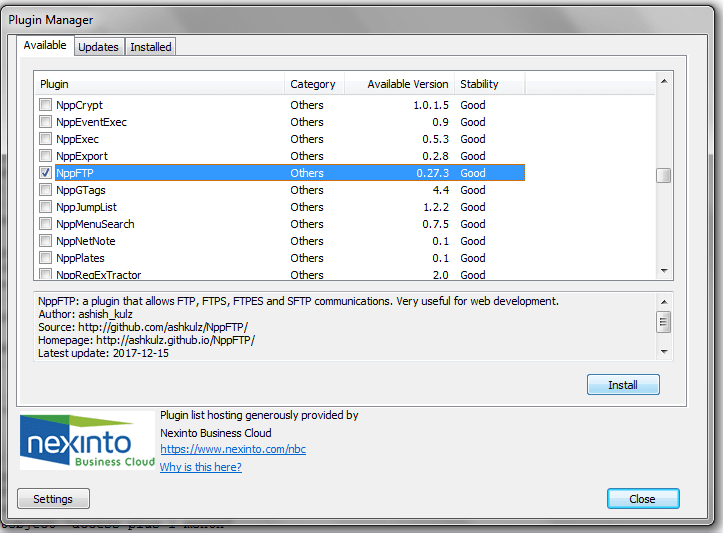Viewport: 723px width, 533px height.
Task: Open plugin manager Settings
Action: (x=53, y=499)
